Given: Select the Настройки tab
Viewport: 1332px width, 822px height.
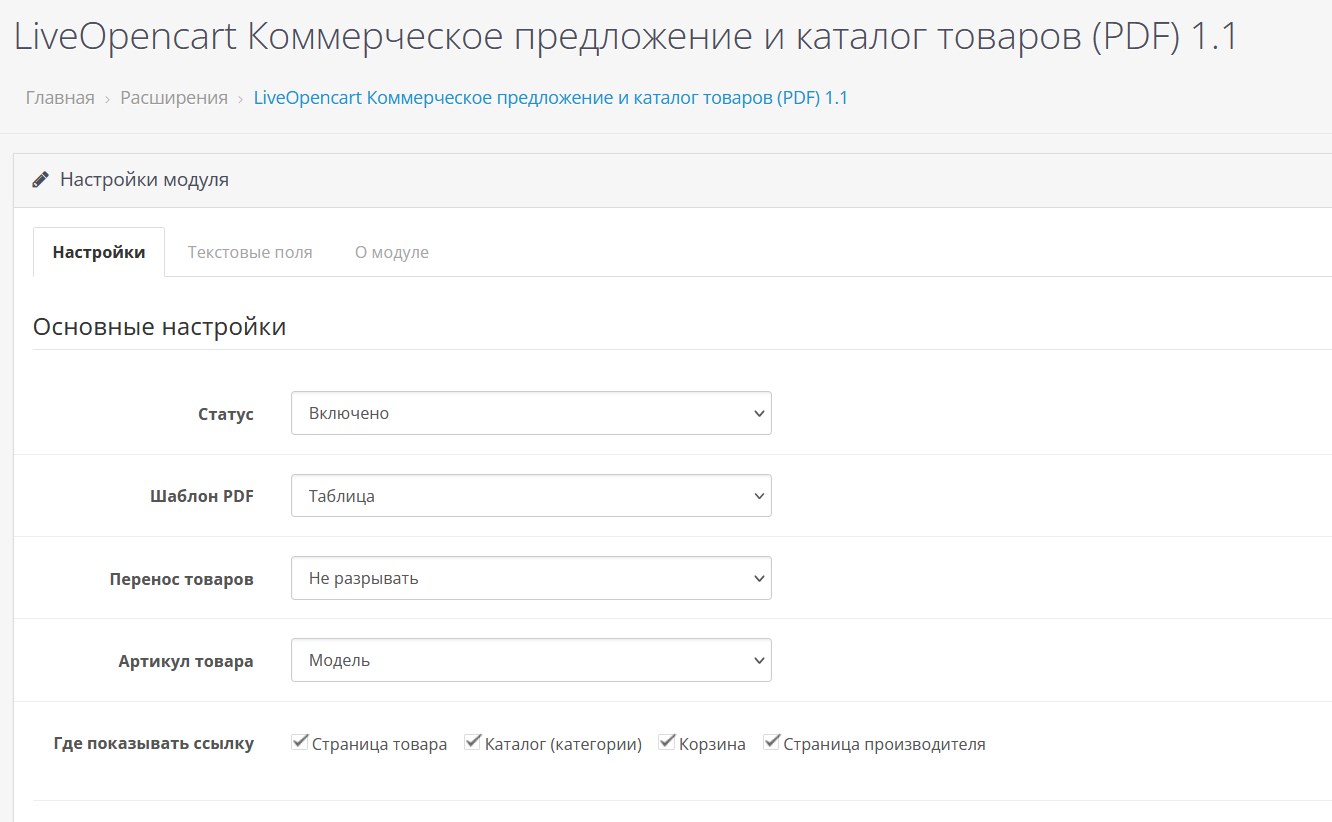Looking at the screenshot, I should 99,252.
